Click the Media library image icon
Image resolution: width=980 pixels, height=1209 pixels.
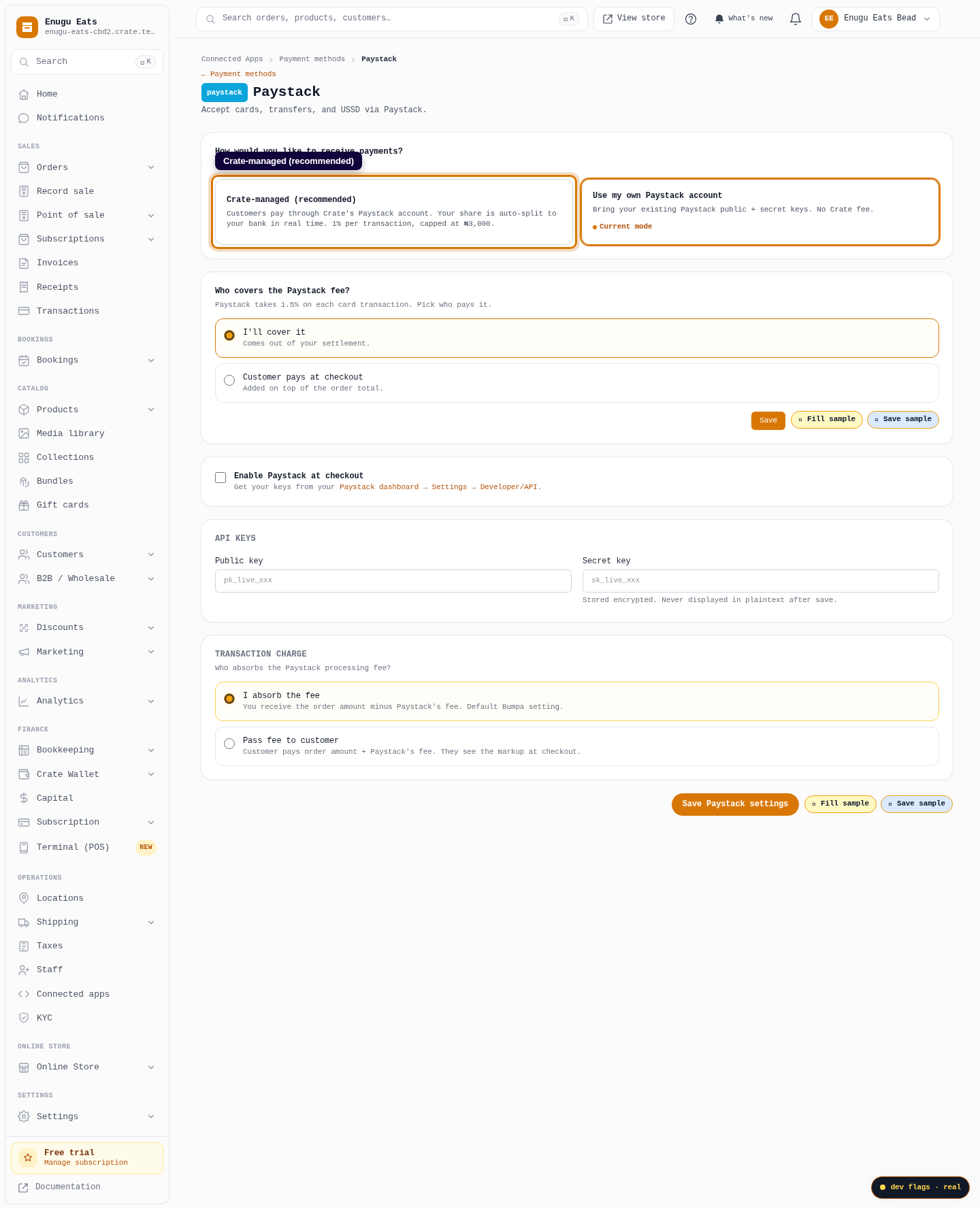24,433
